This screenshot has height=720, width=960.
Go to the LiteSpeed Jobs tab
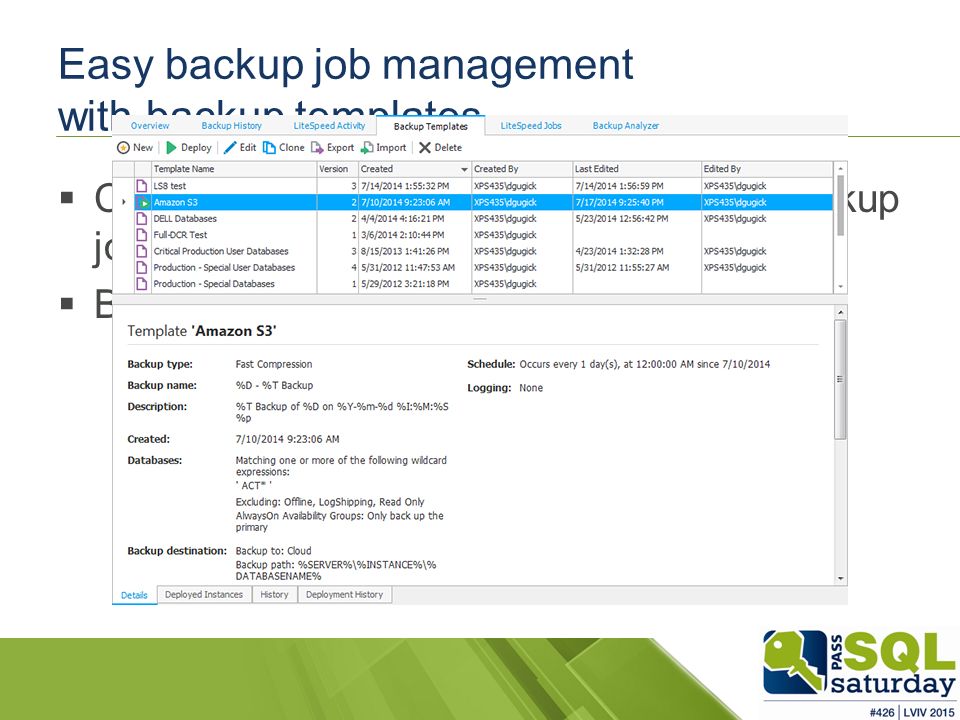pos(531,126)
